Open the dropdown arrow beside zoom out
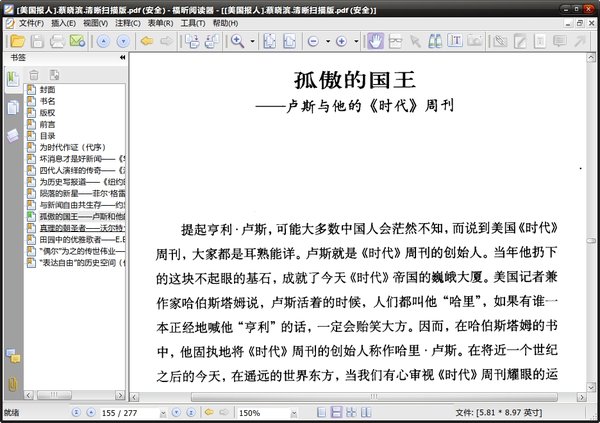The width and height of the screenshot is (600, 423). [x=328, y=41]
